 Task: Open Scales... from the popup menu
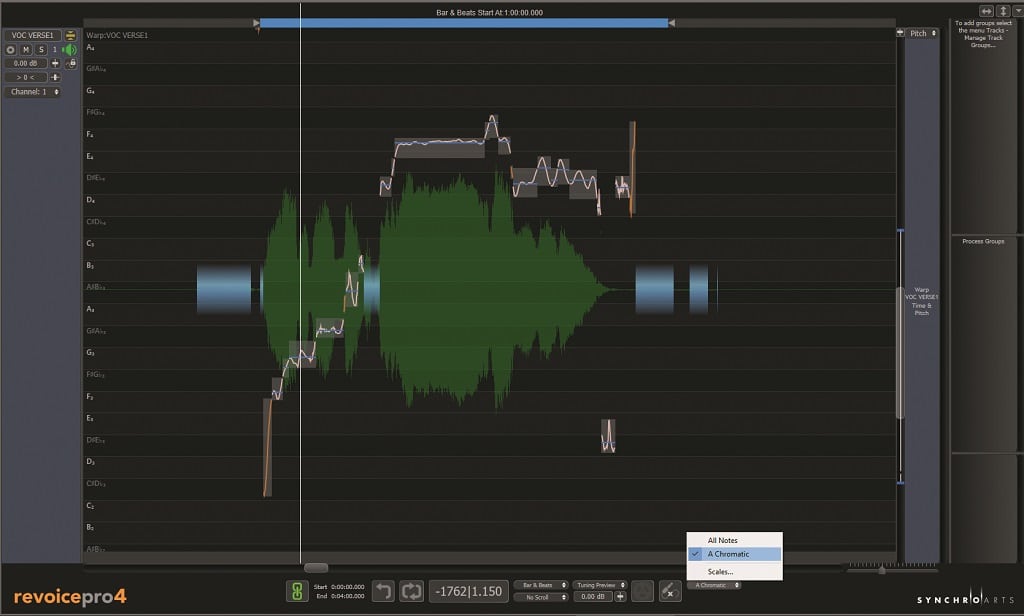click(x=720, y=572)
